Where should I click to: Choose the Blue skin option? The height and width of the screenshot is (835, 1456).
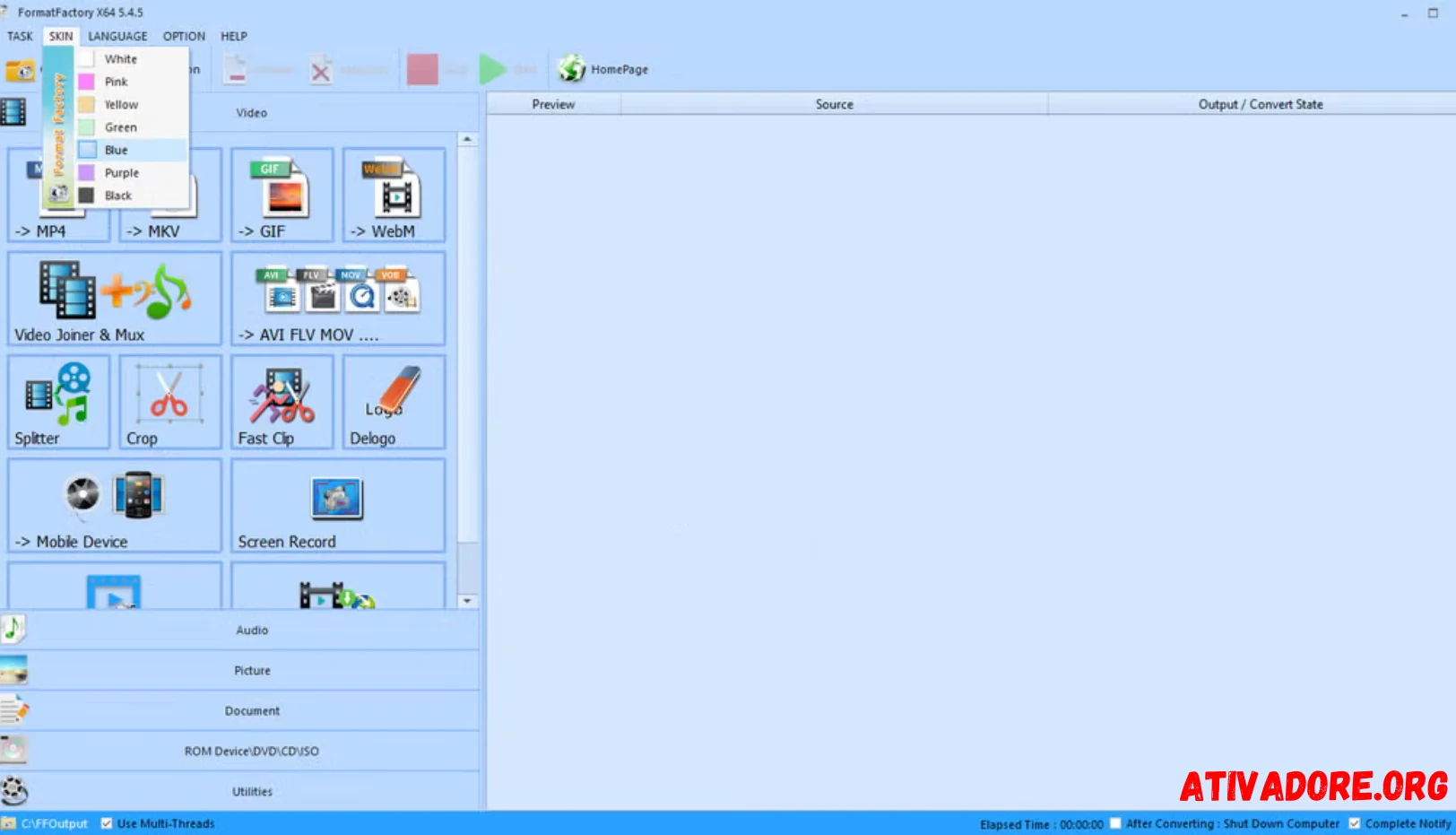132,150
